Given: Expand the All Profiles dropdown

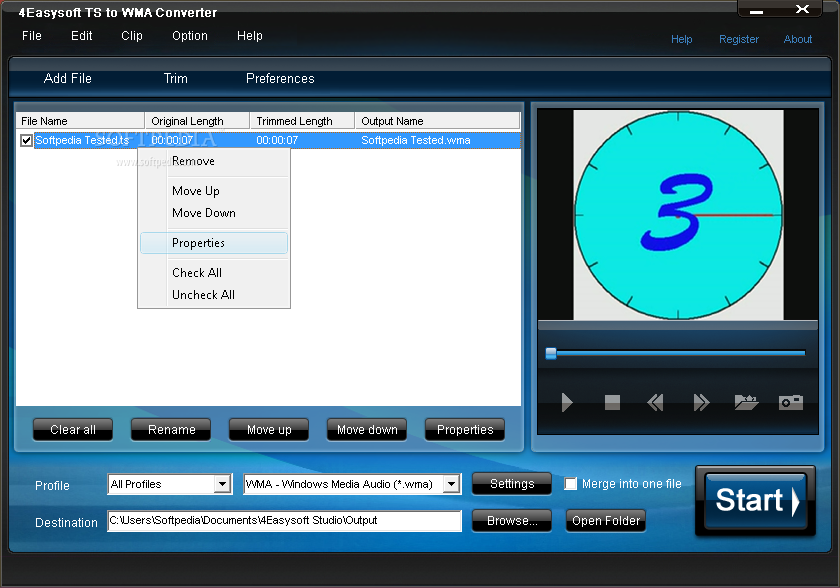Looking at the screenshot, I should (222, 484).
